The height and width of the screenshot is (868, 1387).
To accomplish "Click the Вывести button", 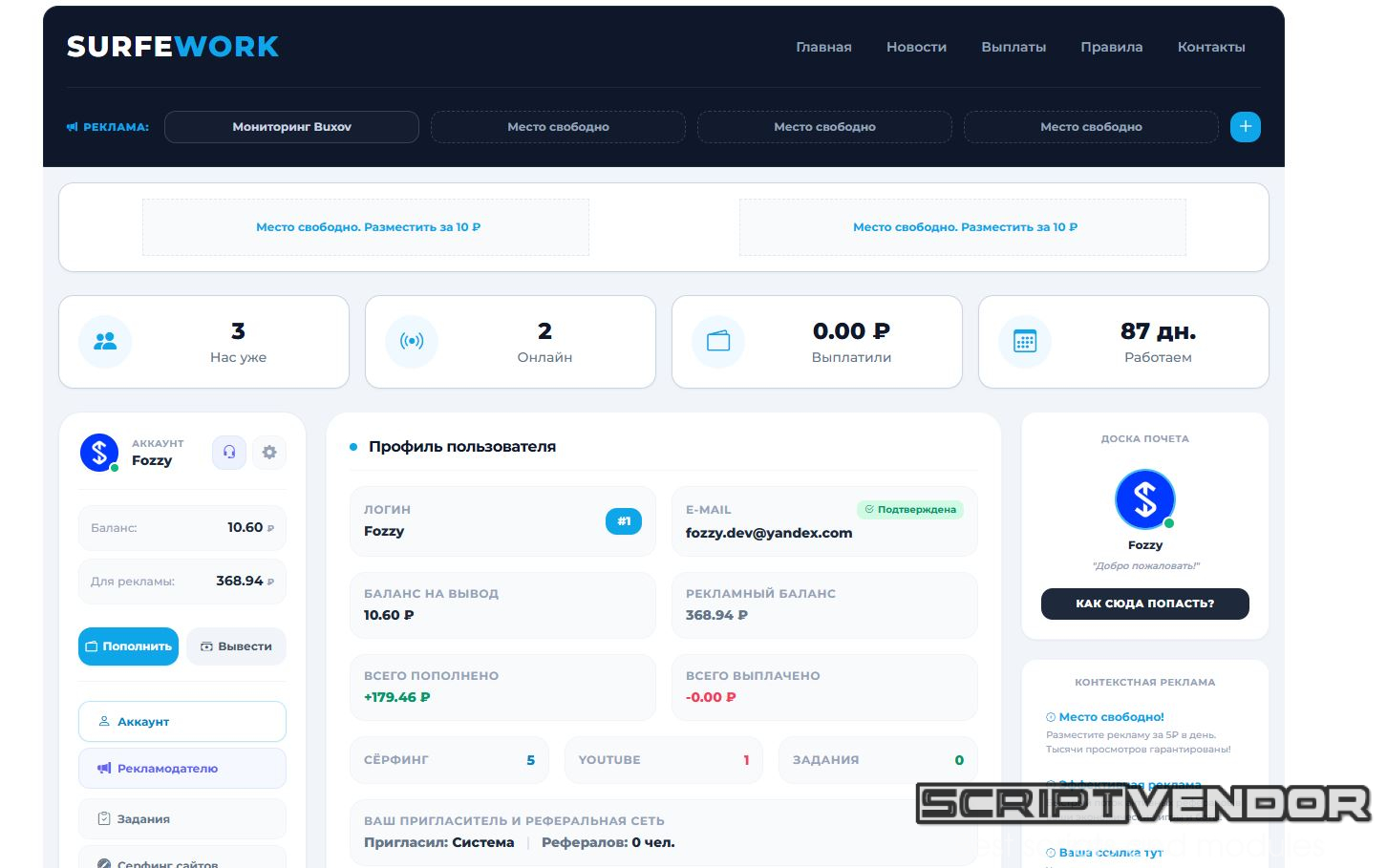I will coord(236,646).
